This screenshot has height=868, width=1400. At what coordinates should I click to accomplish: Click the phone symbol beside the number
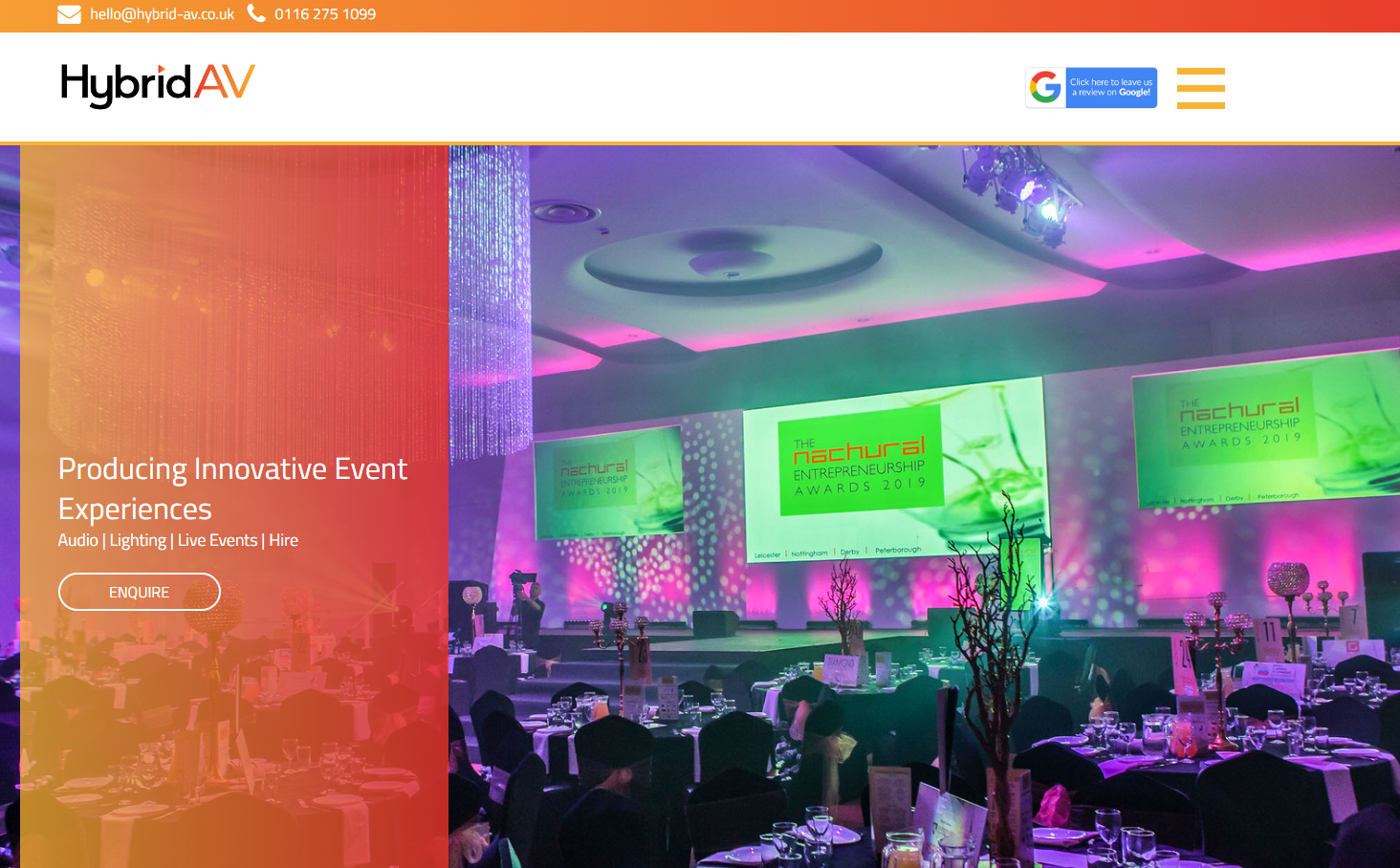click(x=255, y=13)
